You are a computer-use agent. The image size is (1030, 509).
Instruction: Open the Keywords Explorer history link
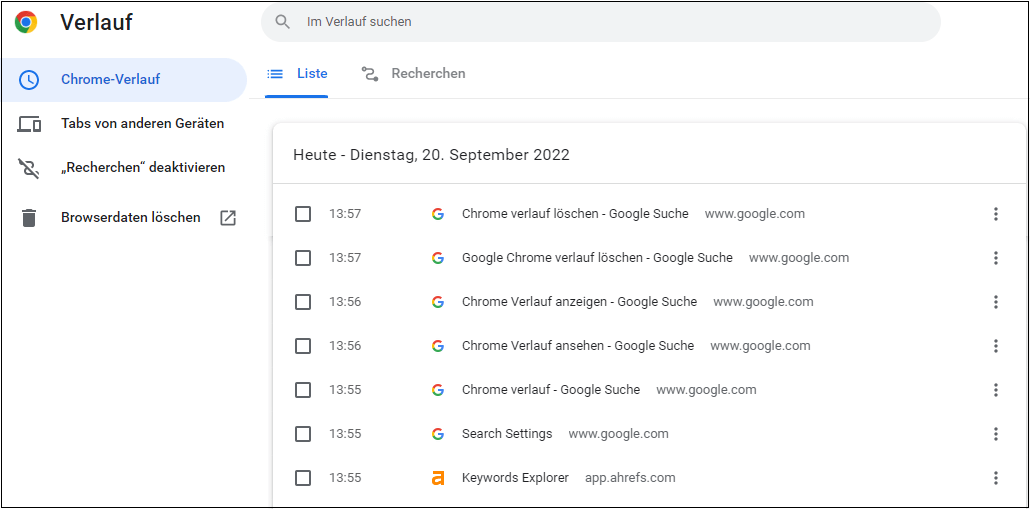click(x=516, y=478)
